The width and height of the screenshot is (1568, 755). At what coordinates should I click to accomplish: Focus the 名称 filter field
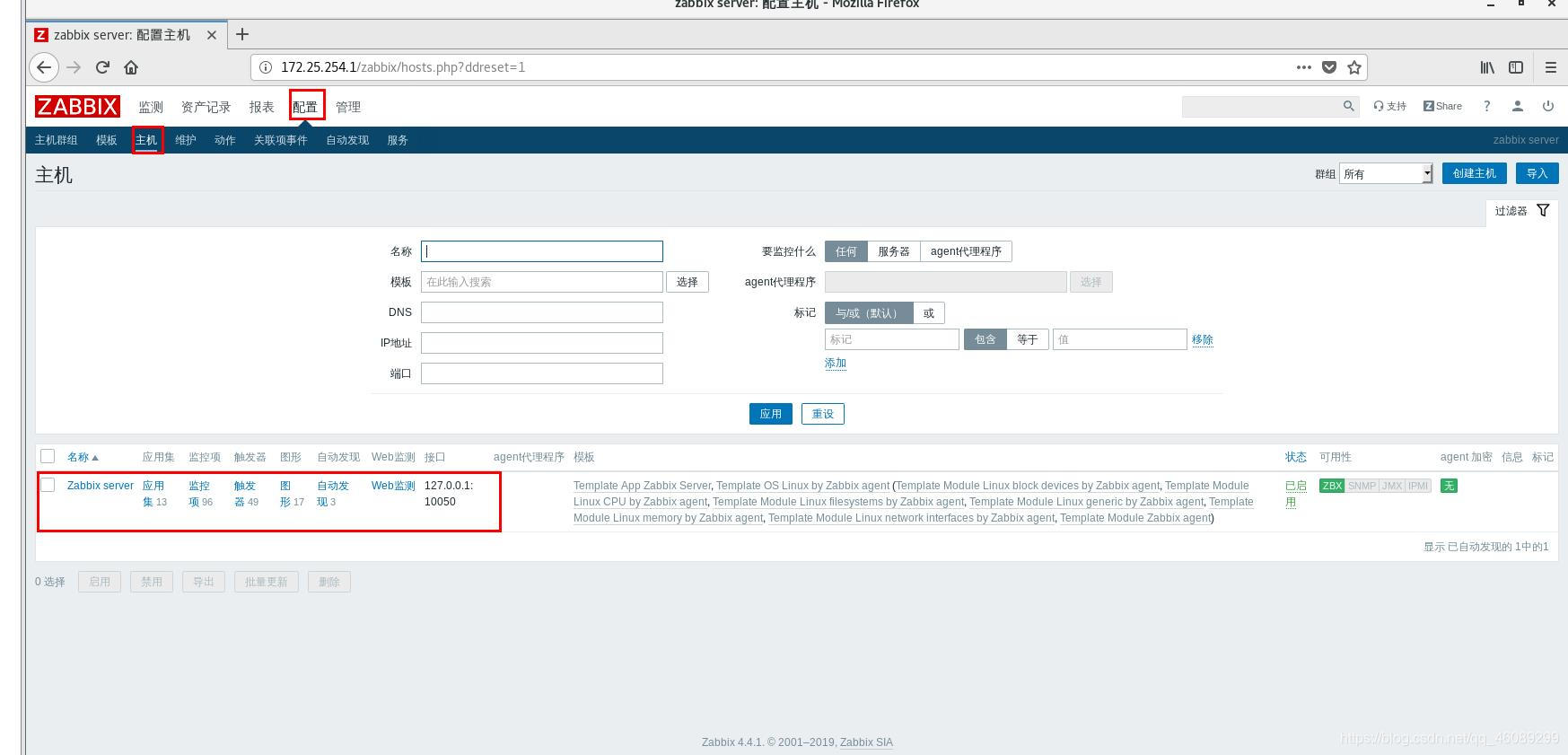[x=542, y=251]
